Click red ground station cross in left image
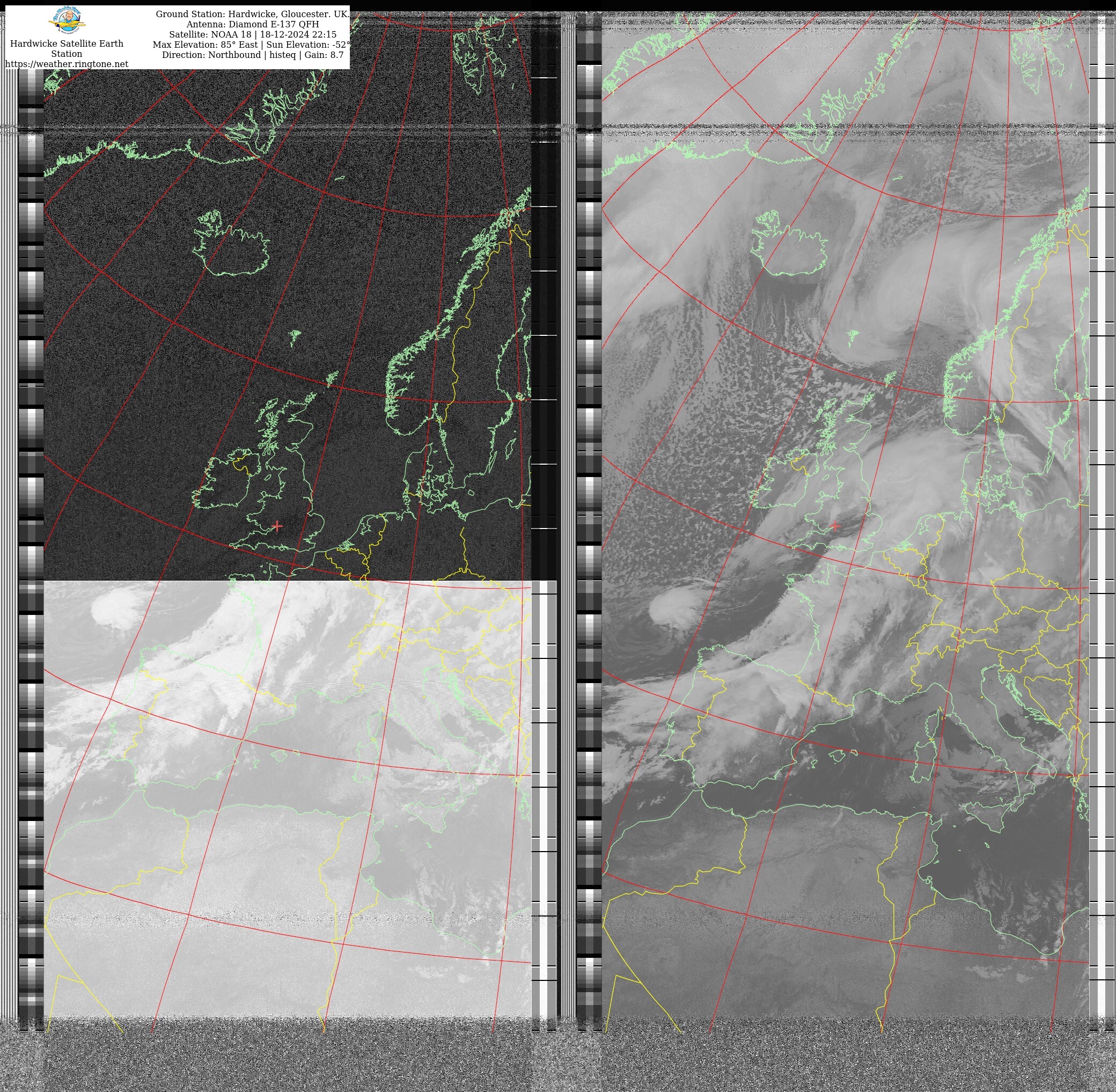The width and height of the screenshot is (1116, 1092). pos(277,525)
